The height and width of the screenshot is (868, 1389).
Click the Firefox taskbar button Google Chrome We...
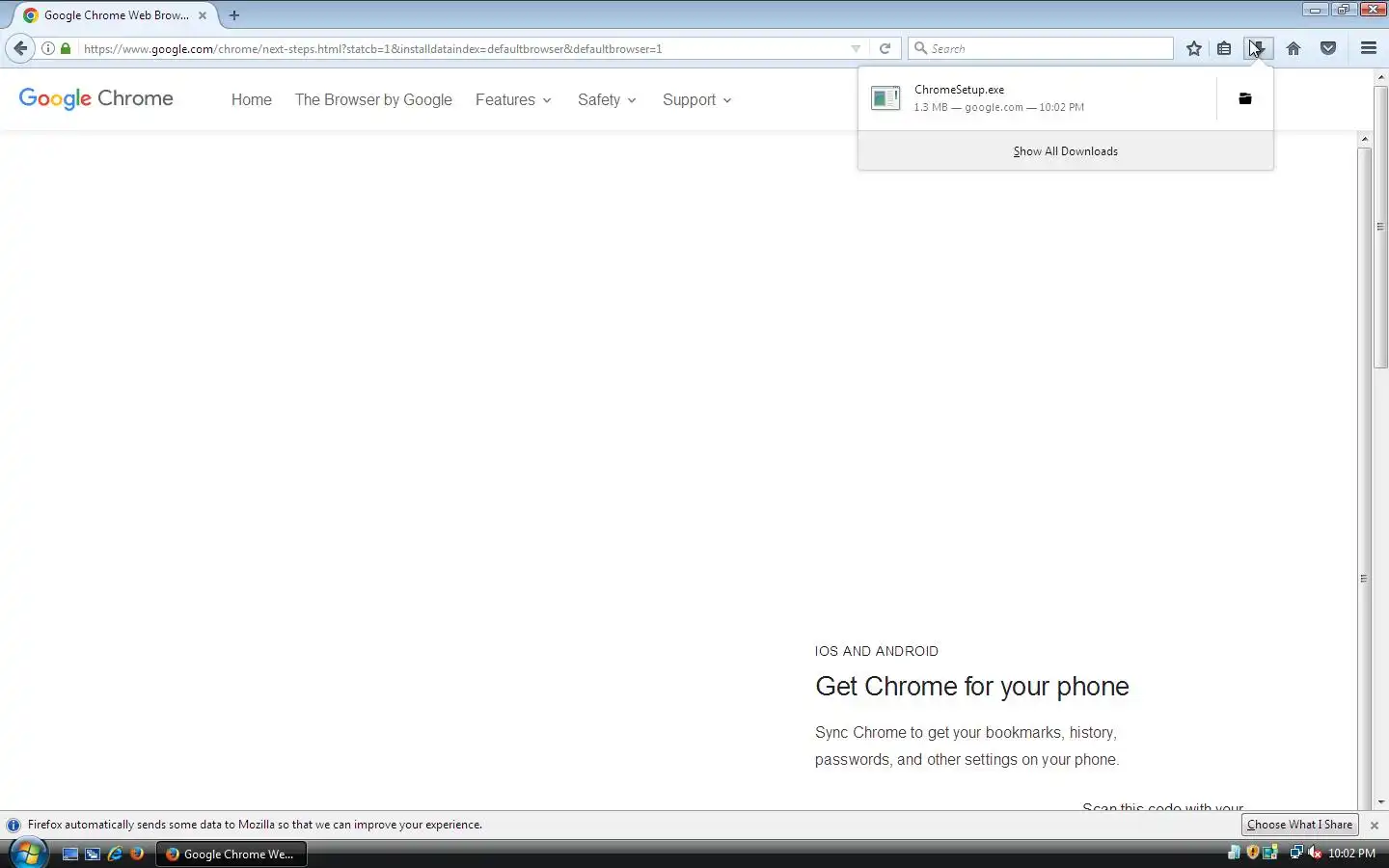coord(231,854)
